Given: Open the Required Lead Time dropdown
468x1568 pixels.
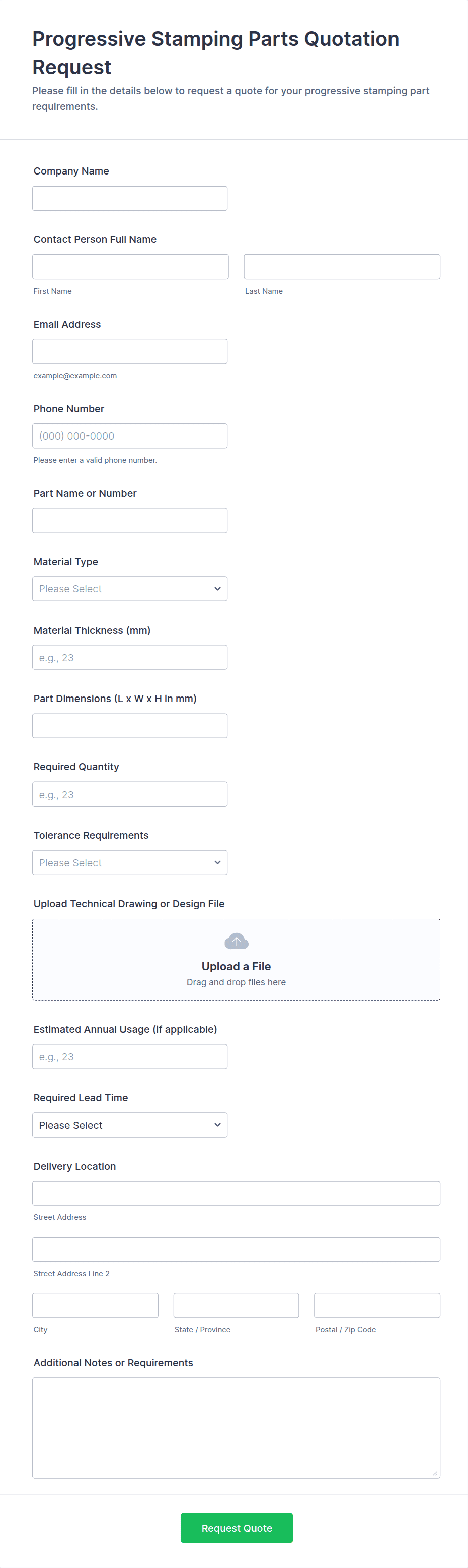Looking at the screenshot, I should coord(129,1125).
